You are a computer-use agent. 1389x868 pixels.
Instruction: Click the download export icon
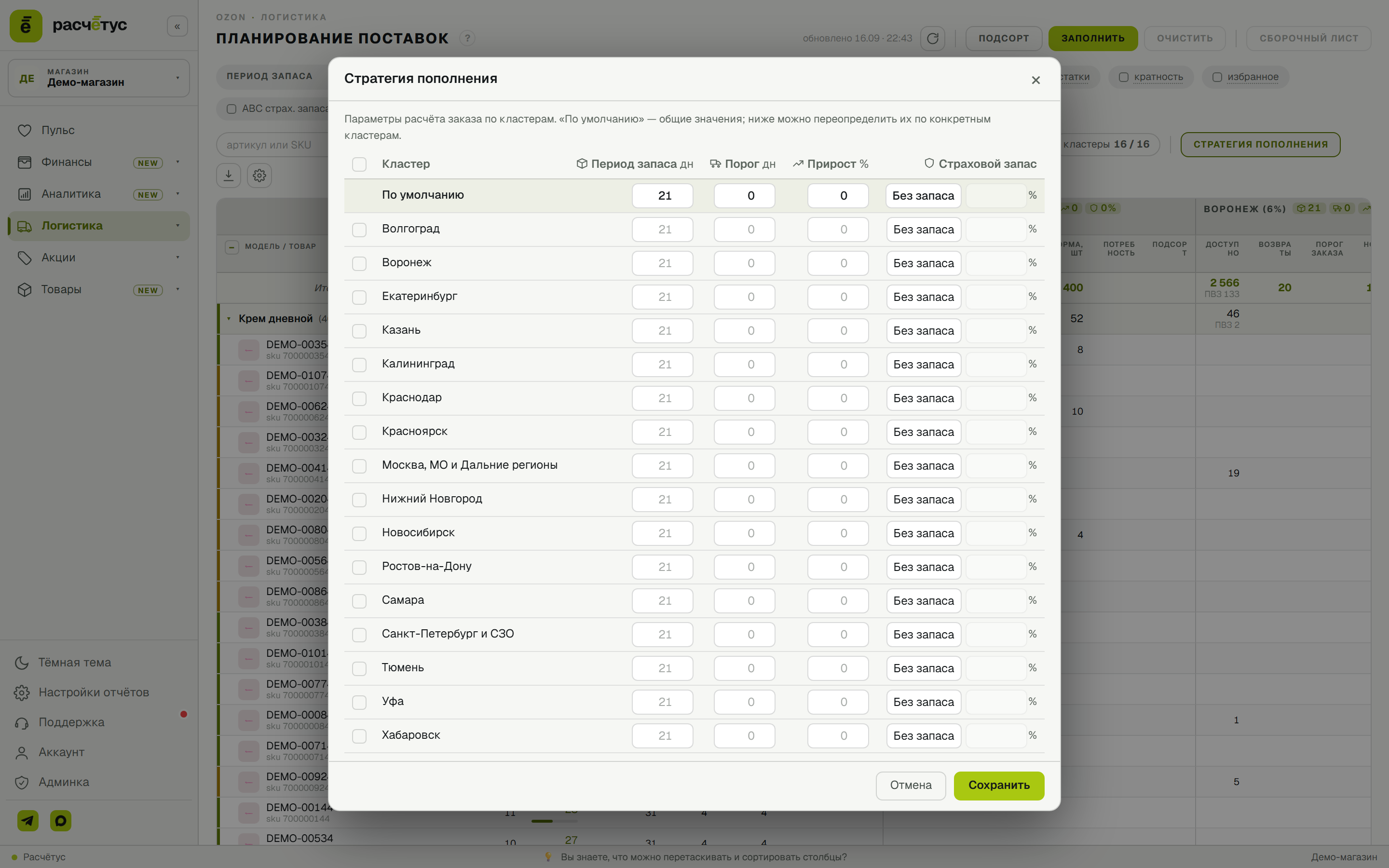tap(229, 175)
